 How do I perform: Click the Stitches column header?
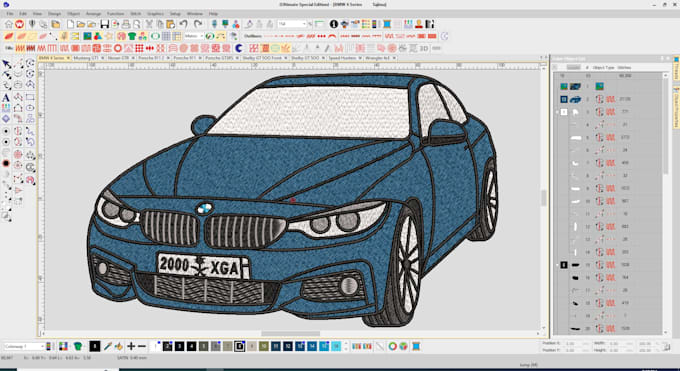(x=624, y=67)
